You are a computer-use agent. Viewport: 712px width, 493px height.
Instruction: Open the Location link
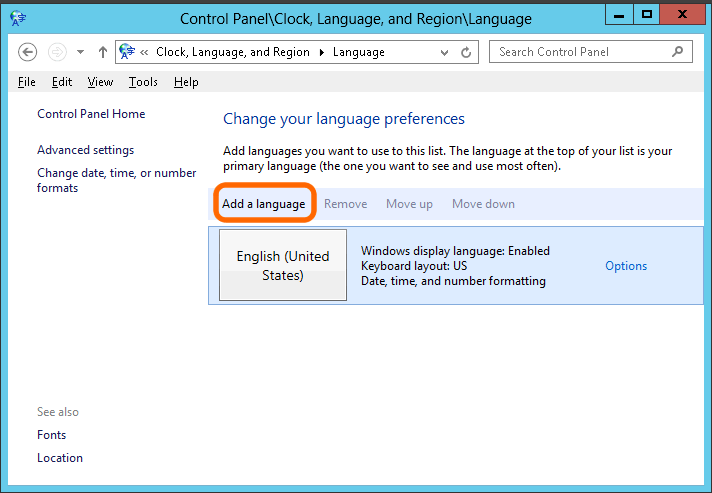(x=60, y=458)
